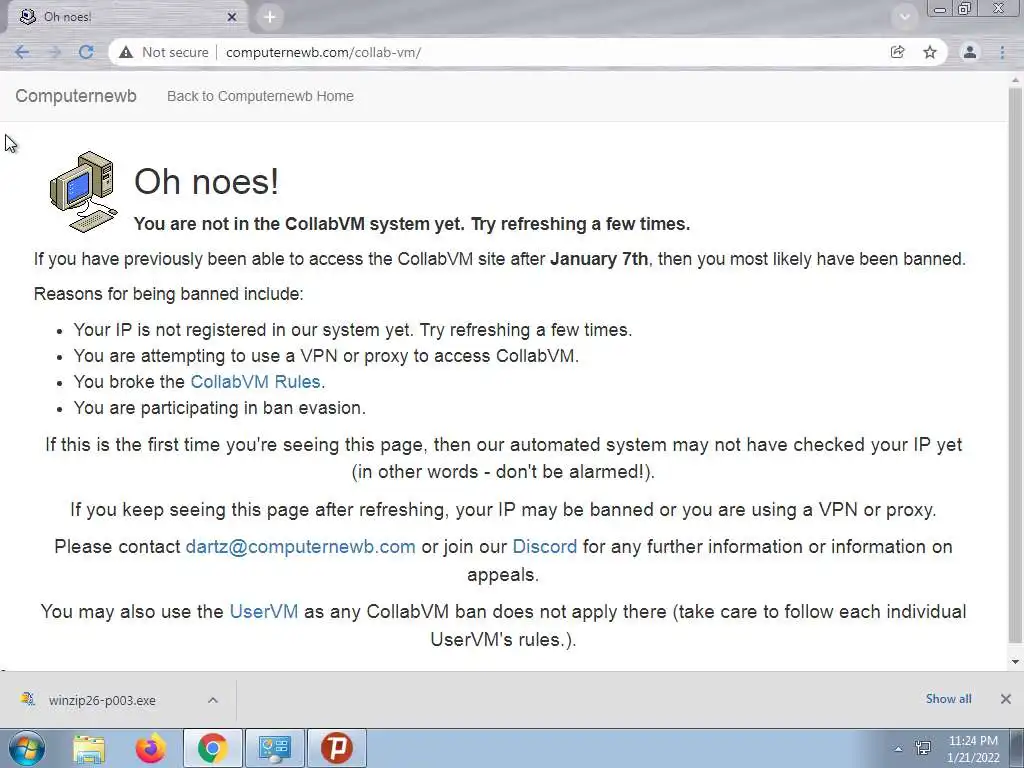
Task: Open the UserVM link
Action: pos(264,612)
